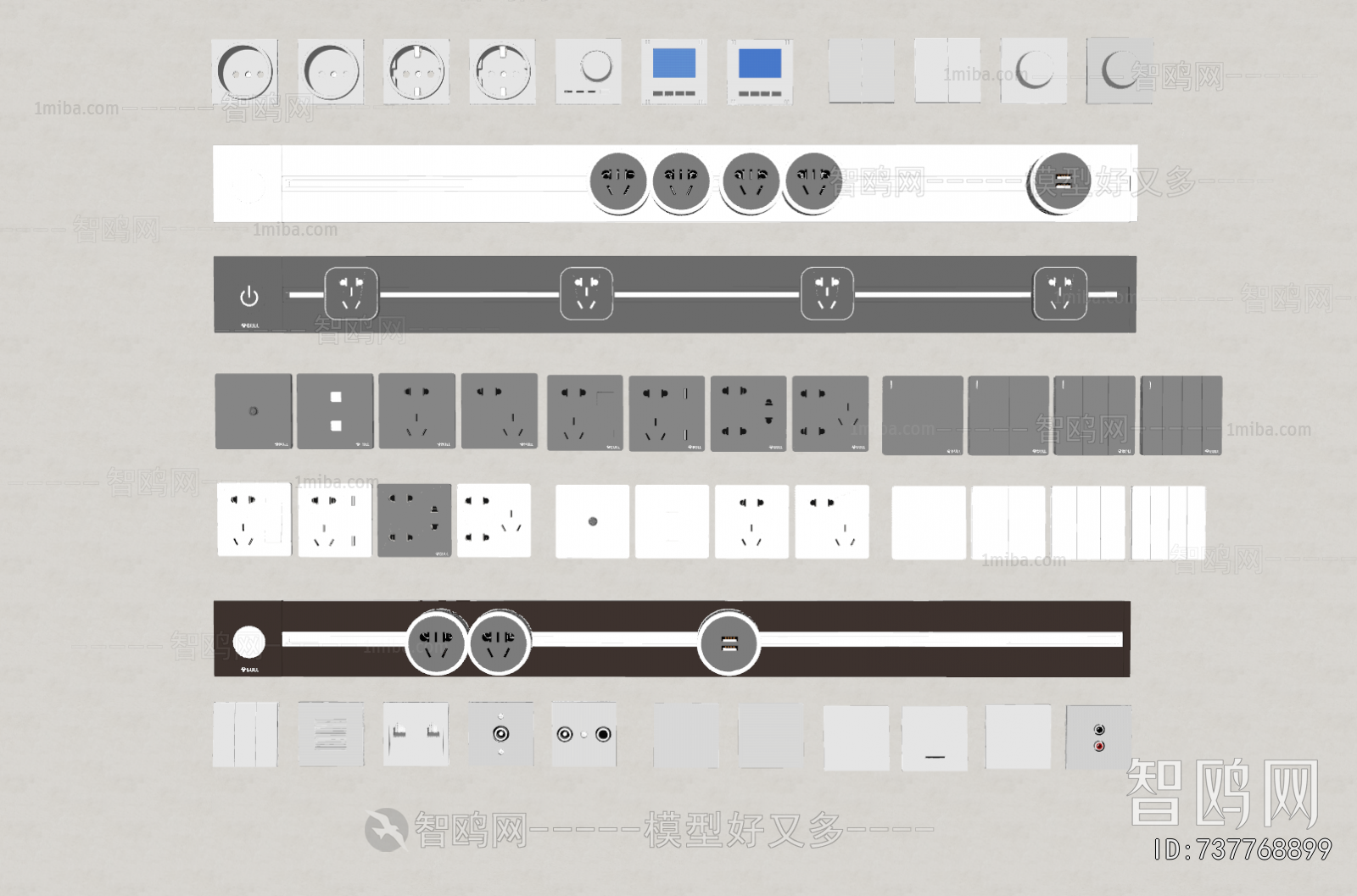Click the vent grille panel in the bottom row
The image size is (1357, 896).
331,734
